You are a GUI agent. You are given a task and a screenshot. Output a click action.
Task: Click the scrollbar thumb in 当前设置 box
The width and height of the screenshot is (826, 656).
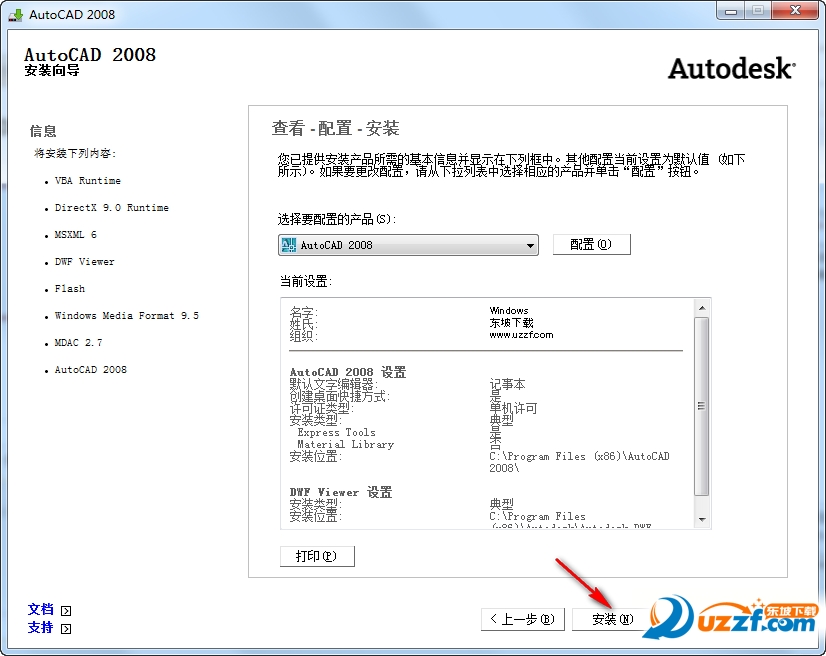click(x=702, y=405)
